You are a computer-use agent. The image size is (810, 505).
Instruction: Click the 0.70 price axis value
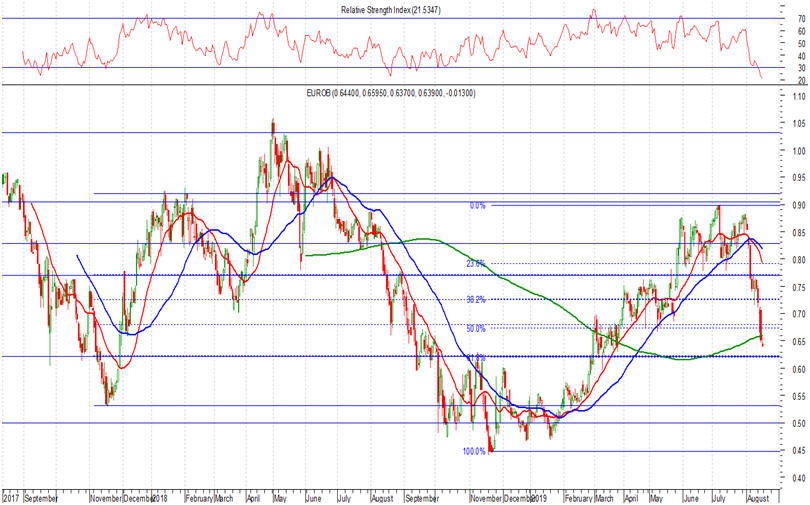pos(798,314)
